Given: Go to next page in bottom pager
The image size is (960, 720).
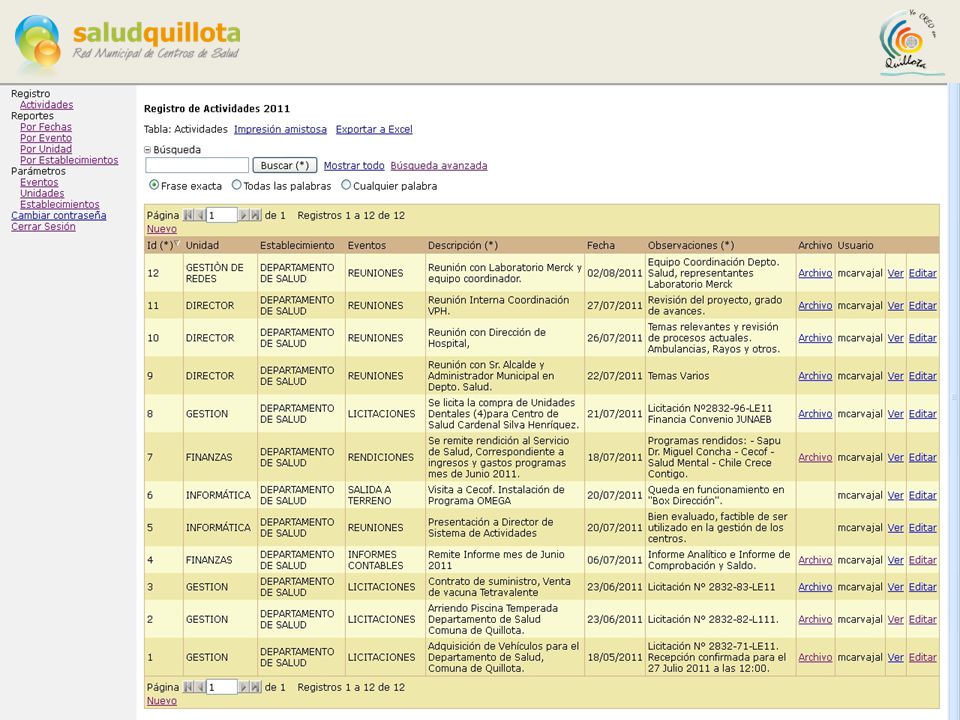Looking at the screenshot, I should click(x=243, y=687).
